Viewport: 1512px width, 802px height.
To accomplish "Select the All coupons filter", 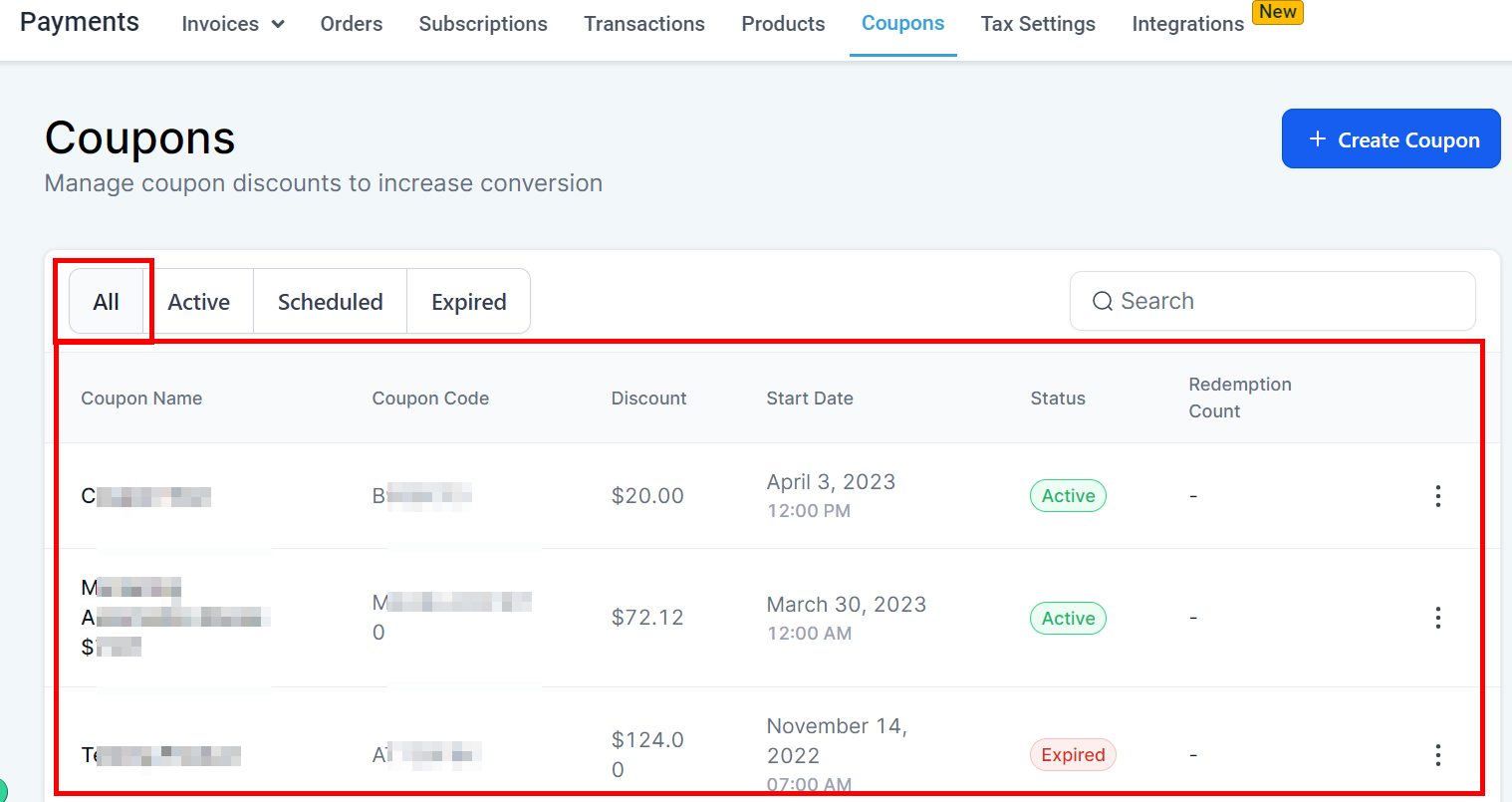I will pos(107,302).
